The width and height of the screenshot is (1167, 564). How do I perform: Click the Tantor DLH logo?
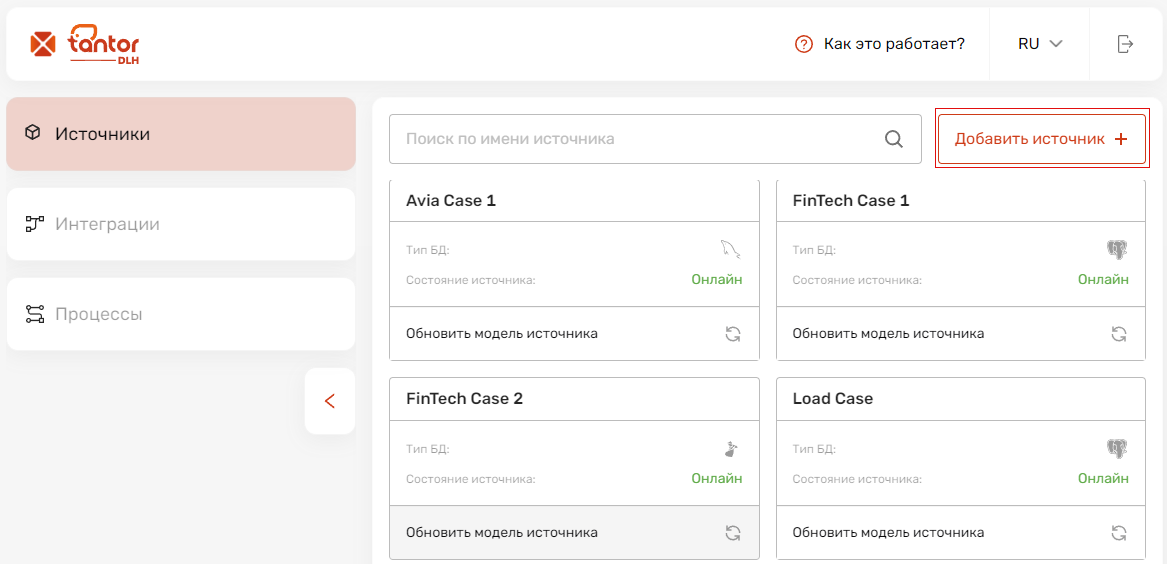pyautogui.click(x=85, y=44)
